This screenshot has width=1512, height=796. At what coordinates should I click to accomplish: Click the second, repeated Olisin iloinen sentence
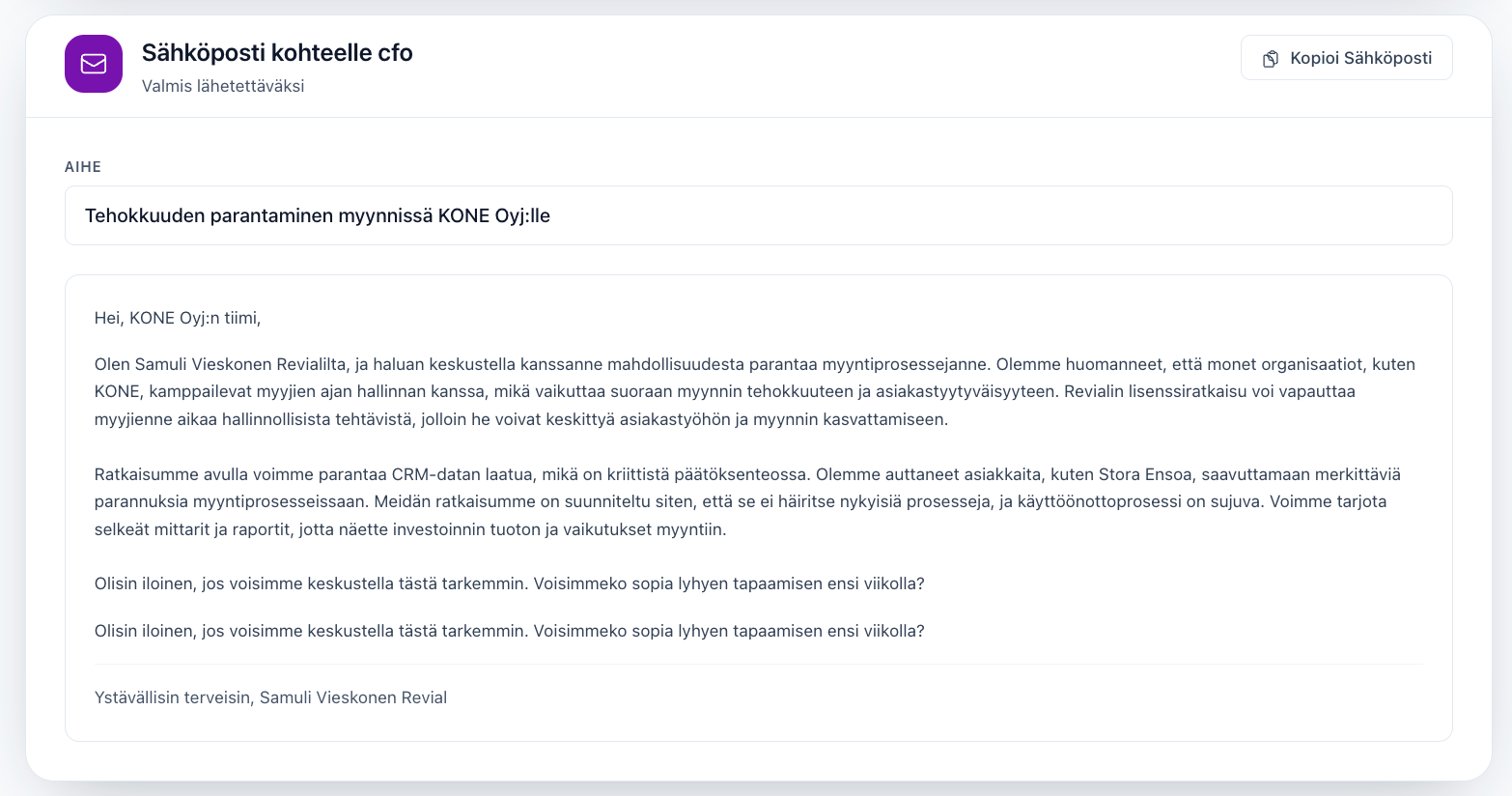pos(510,631)
